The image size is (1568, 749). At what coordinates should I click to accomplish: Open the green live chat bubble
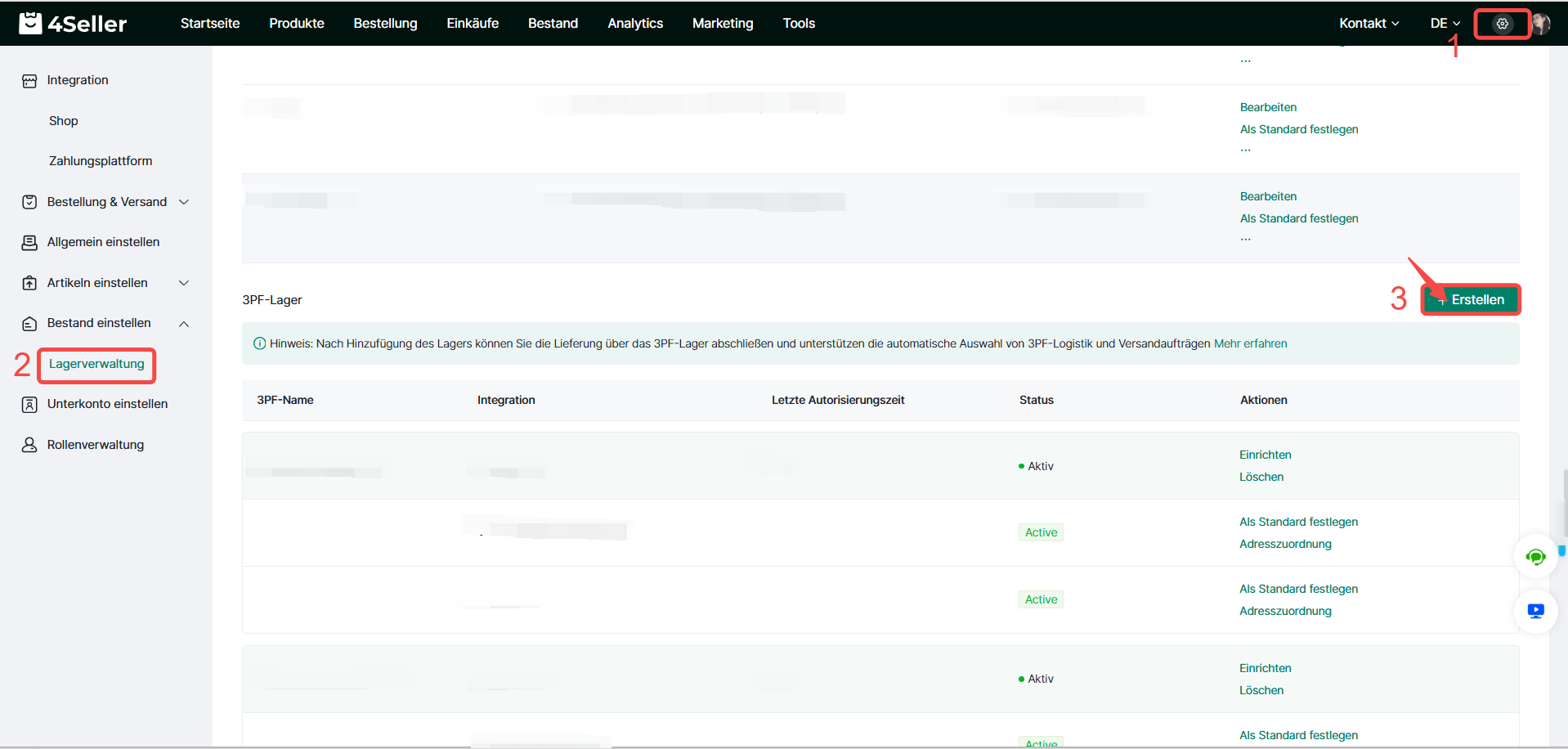[1535, 558]
